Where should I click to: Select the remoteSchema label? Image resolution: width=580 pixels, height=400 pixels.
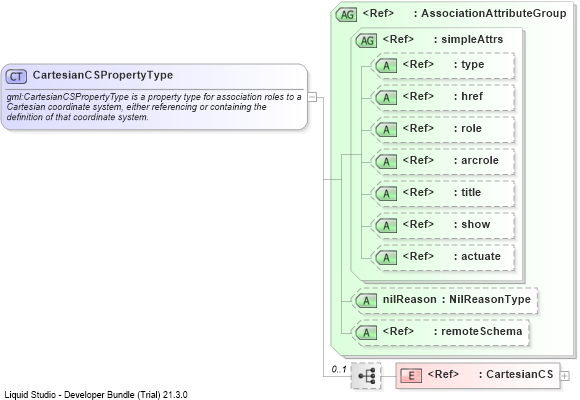click(482, 331)
